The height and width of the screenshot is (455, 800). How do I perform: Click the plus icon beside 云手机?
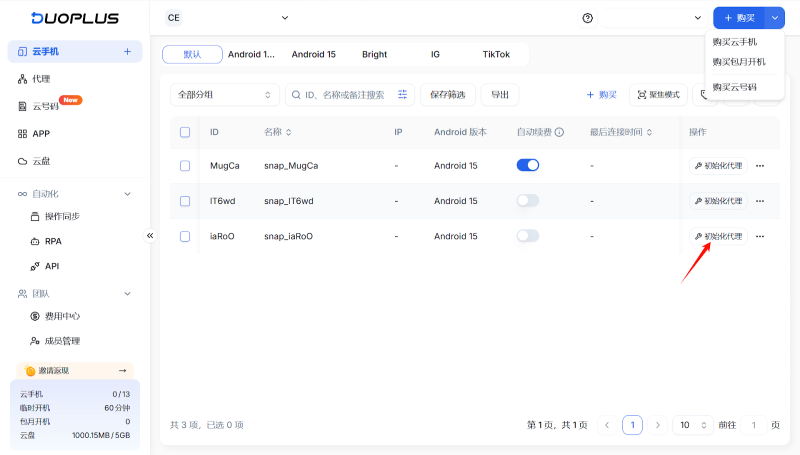point(127,51)
